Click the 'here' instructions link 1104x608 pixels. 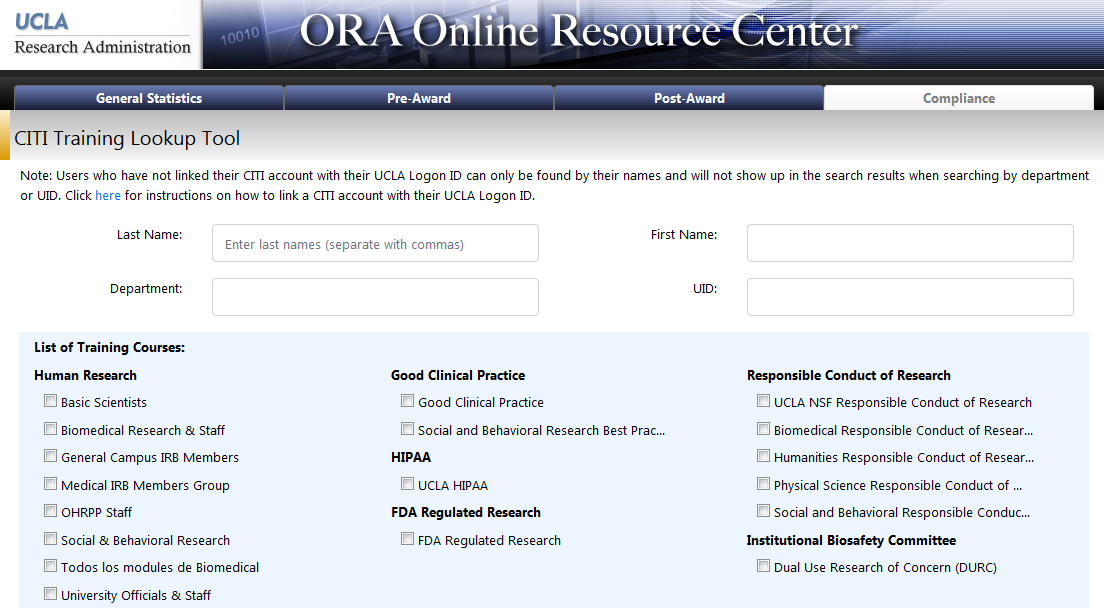coord(108,196)
